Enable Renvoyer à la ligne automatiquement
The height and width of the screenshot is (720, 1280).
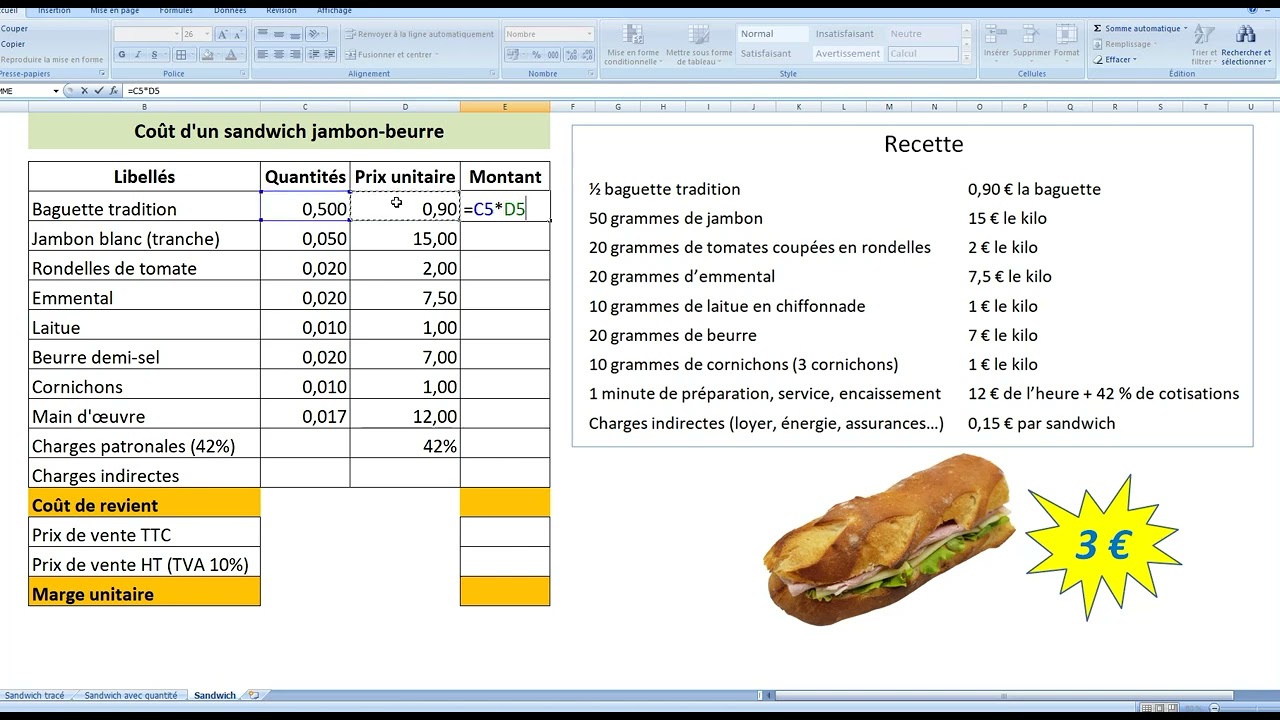(x=420, y=34)
